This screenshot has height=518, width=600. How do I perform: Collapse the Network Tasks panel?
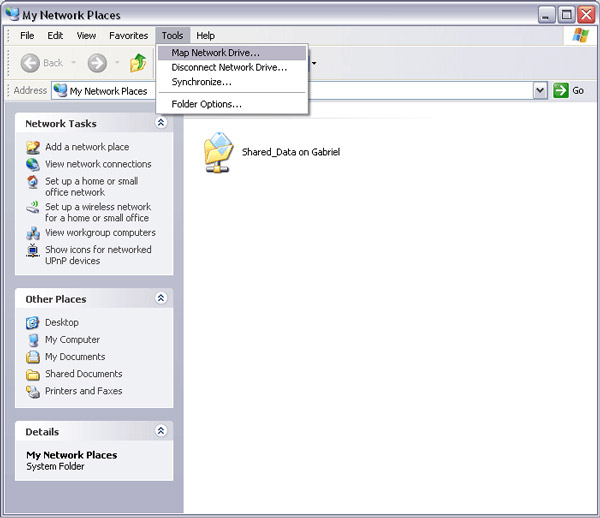[161, 123]
